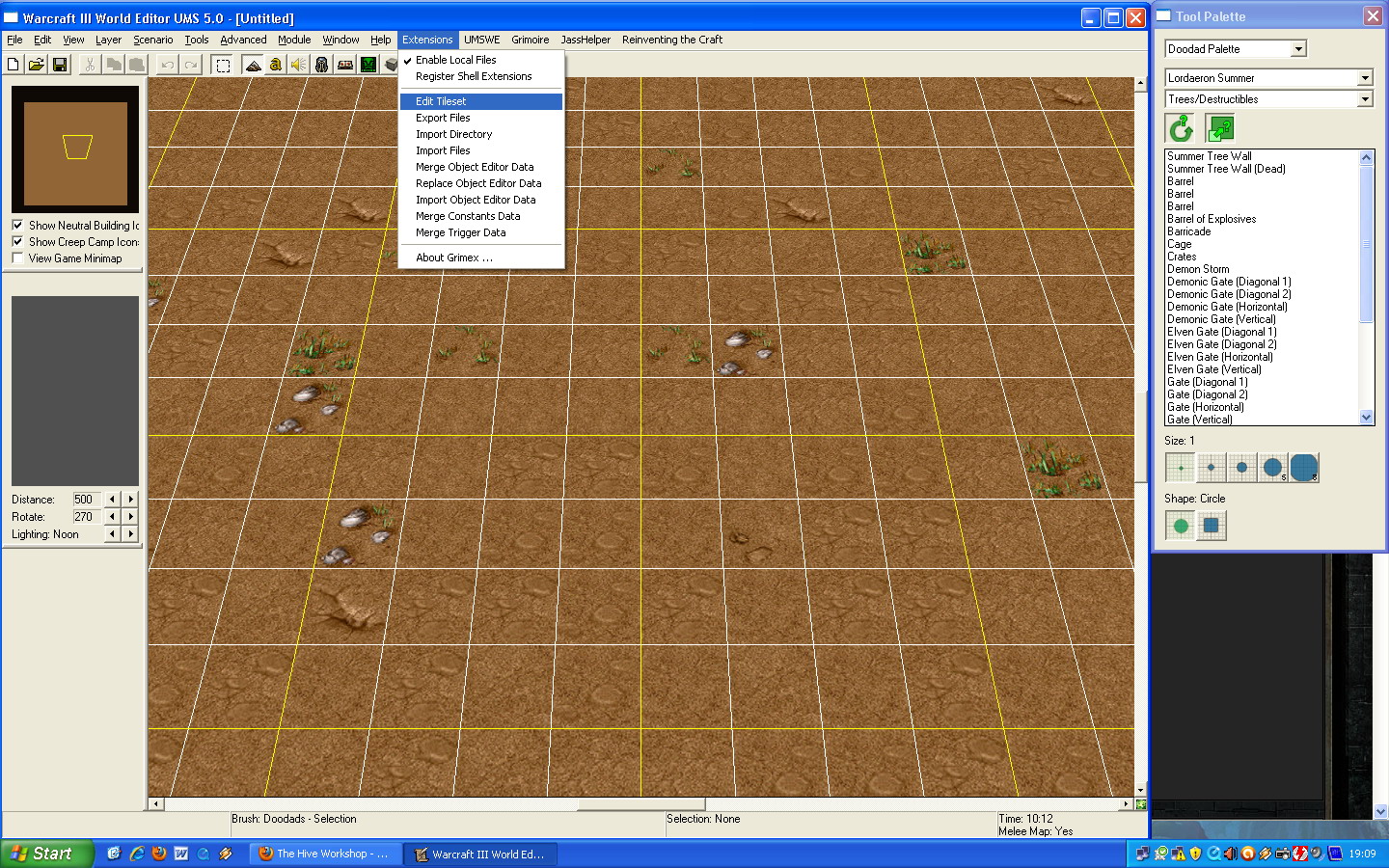Select the dashed-rectangle selection brush tool

(x=223, y=65)
